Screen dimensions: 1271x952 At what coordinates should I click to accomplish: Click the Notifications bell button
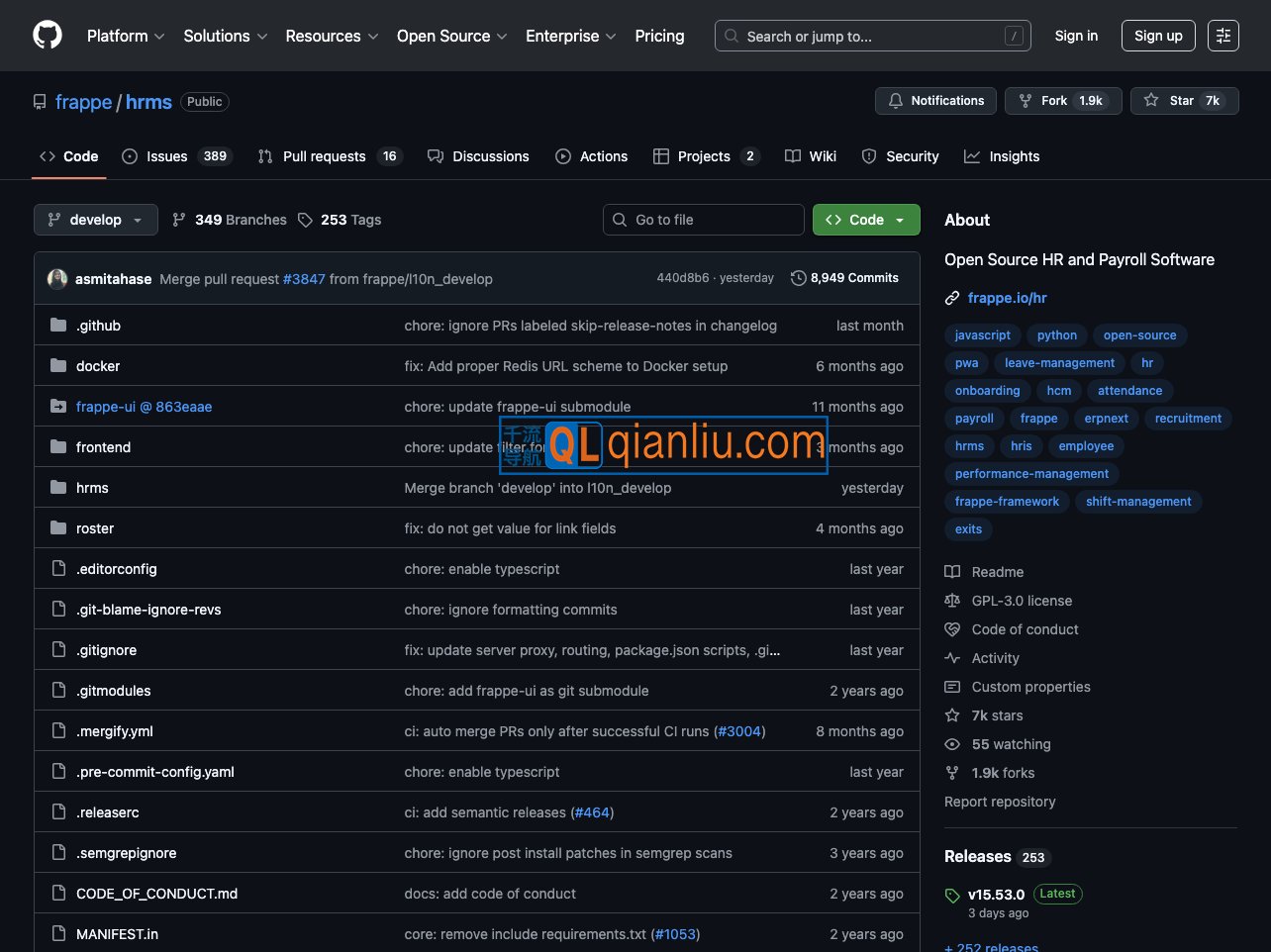point(935,101)
